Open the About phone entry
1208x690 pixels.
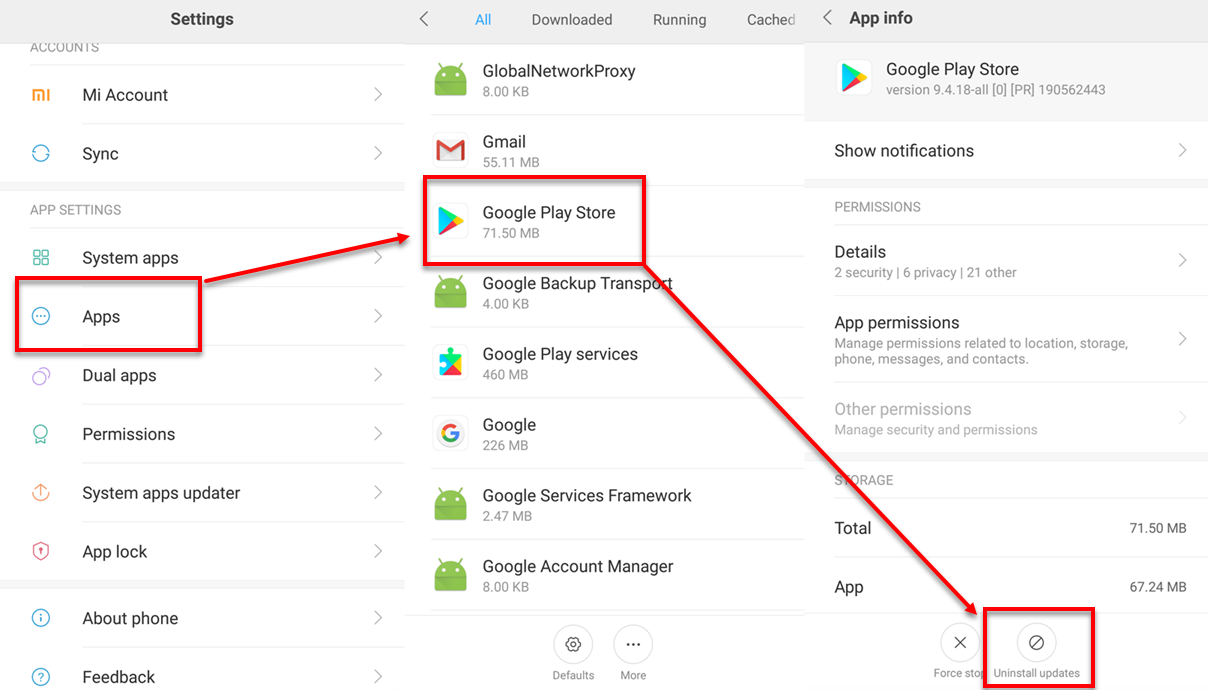point(130,619)
